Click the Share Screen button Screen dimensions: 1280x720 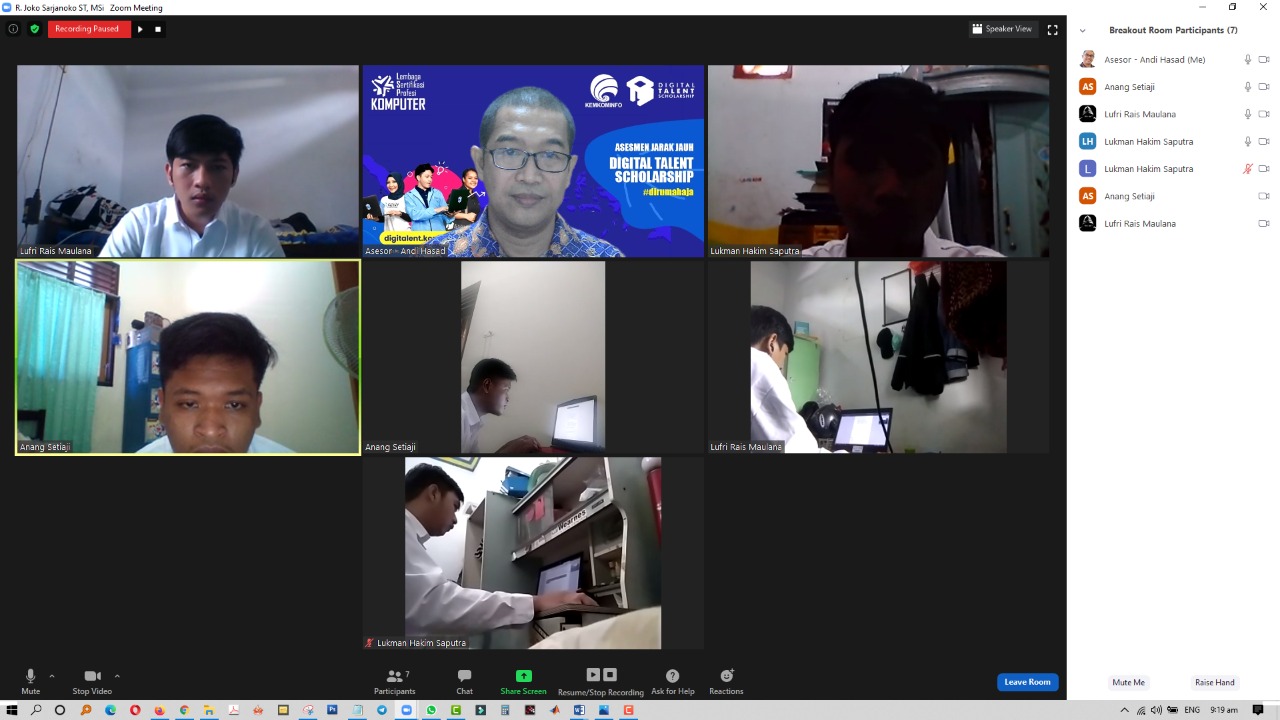[x=523, y=681]
